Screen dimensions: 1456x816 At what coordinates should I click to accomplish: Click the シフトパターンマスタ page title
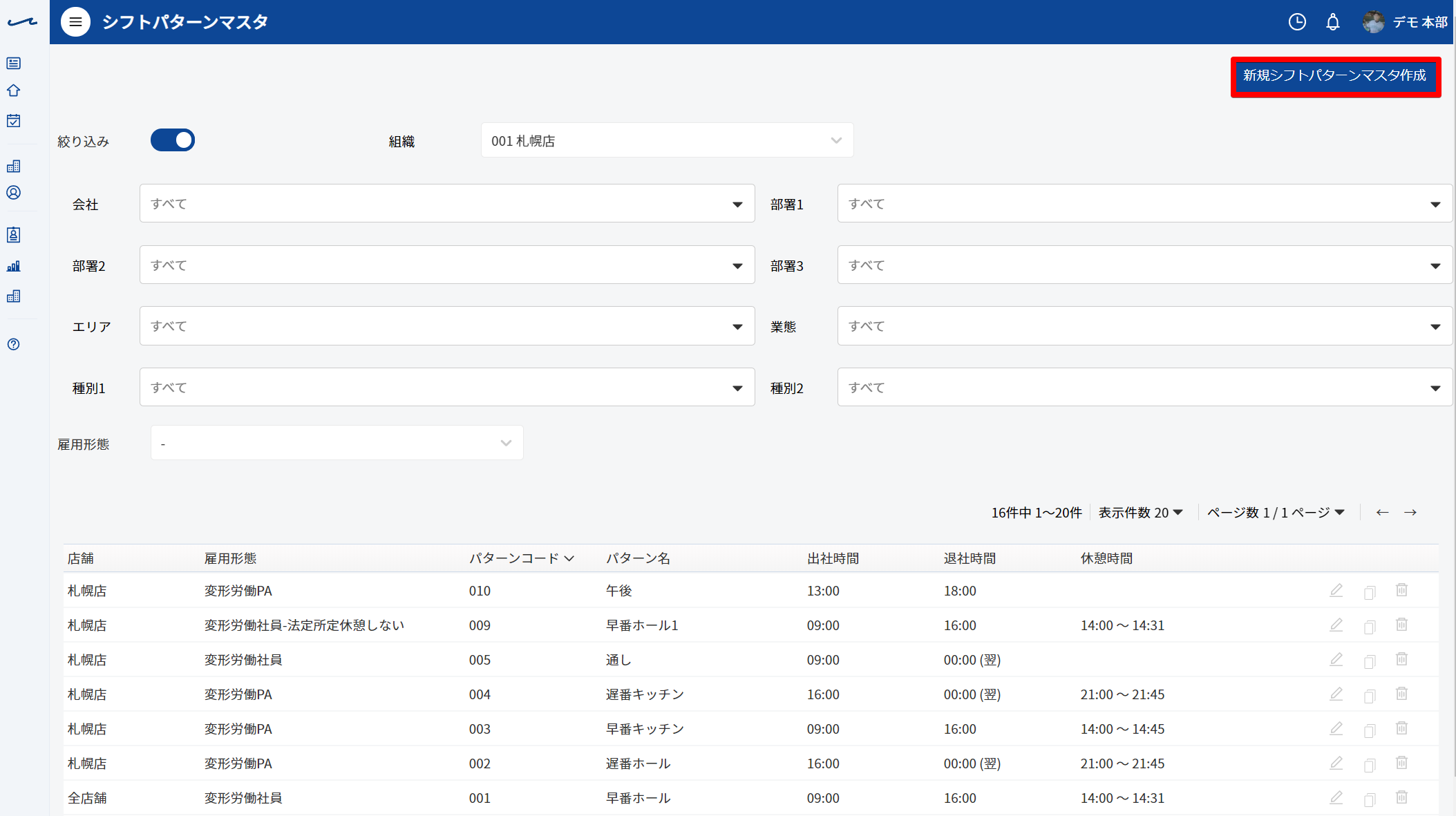pyautogui.click(x=185, y=22)
